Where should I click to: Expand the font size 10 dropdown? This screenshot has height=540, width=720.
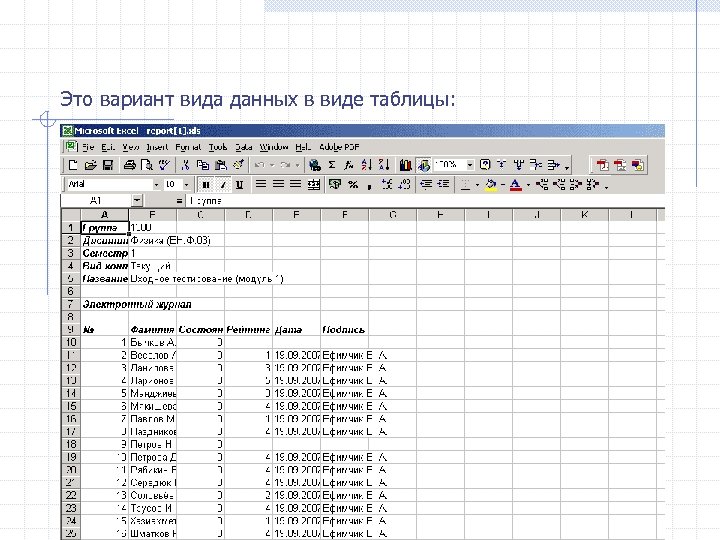pos(186,185)
